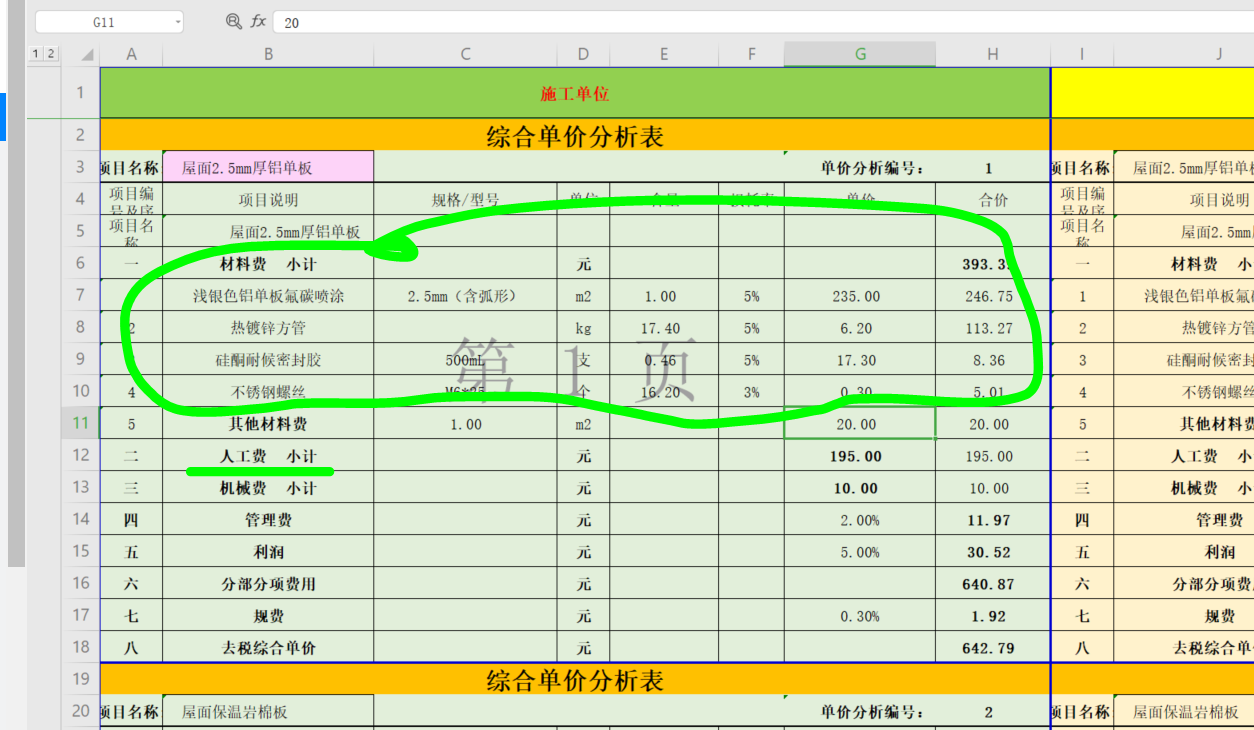The height and width of the screenshot is (730, 1254).
Task: Click 材料费 小计 cell in column B
Action: (268, 264)
